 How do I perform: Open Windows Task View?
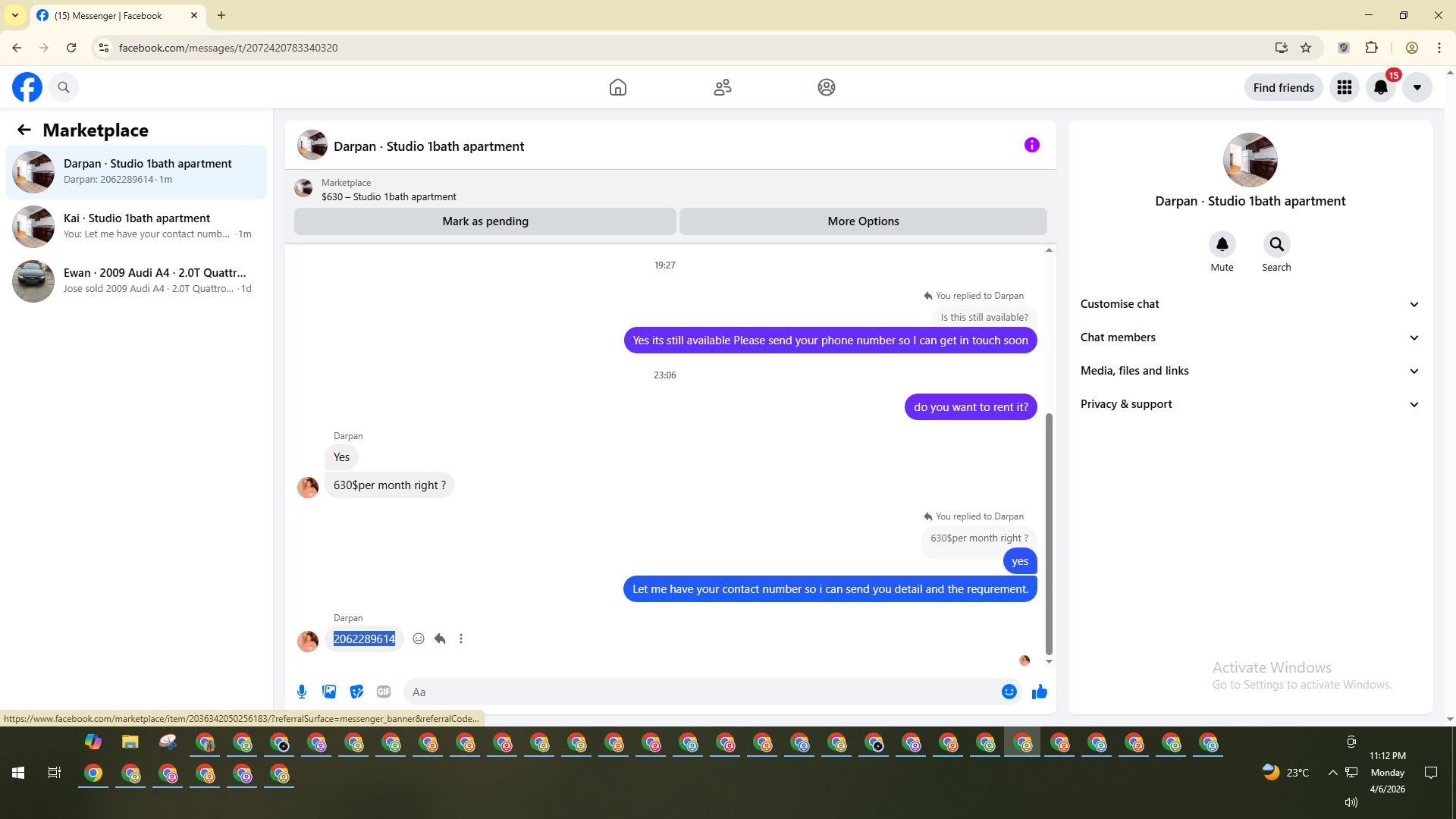[55, 773]
